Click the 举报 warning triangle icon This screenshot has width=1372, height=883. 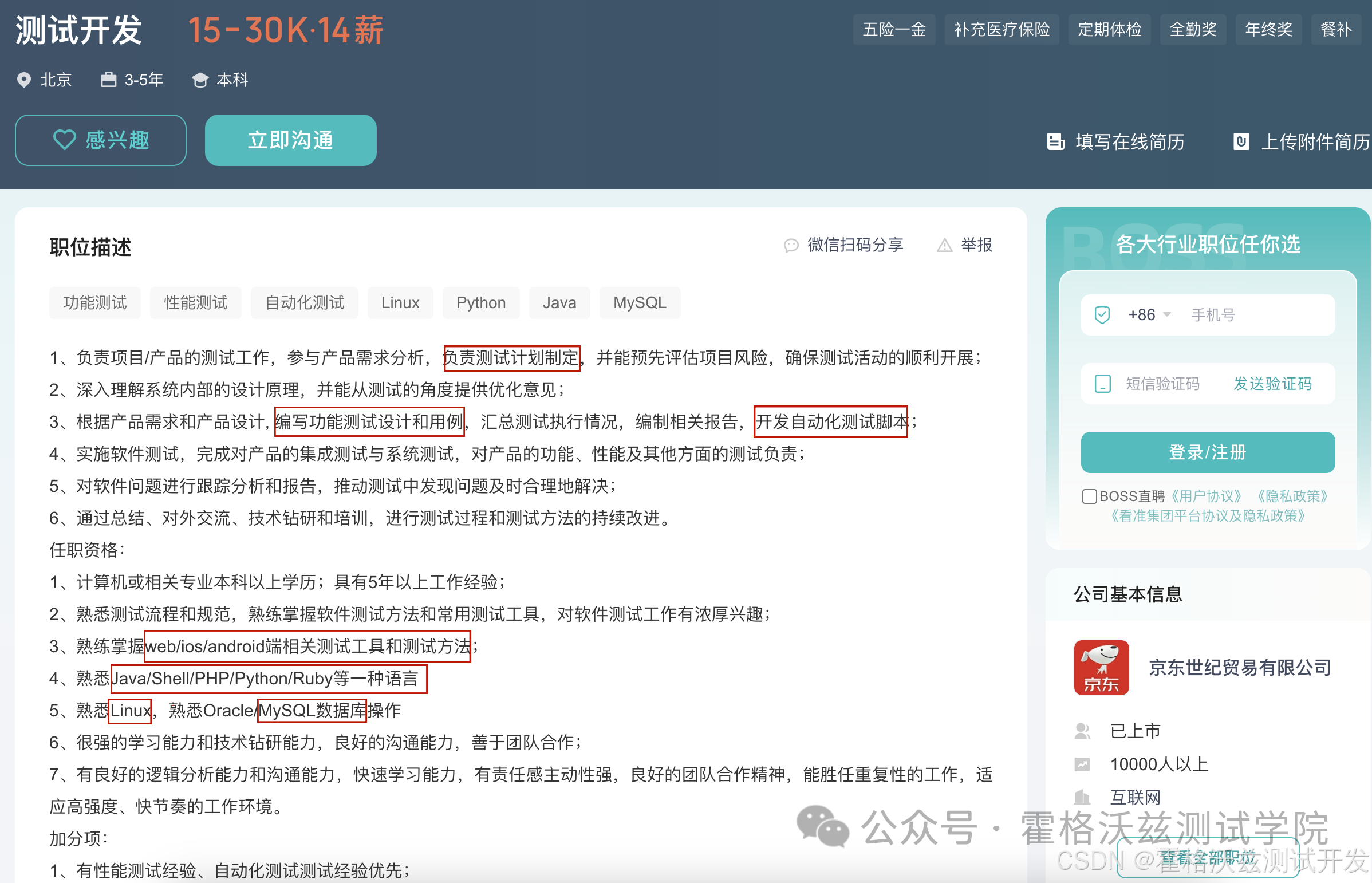point(944,246)
